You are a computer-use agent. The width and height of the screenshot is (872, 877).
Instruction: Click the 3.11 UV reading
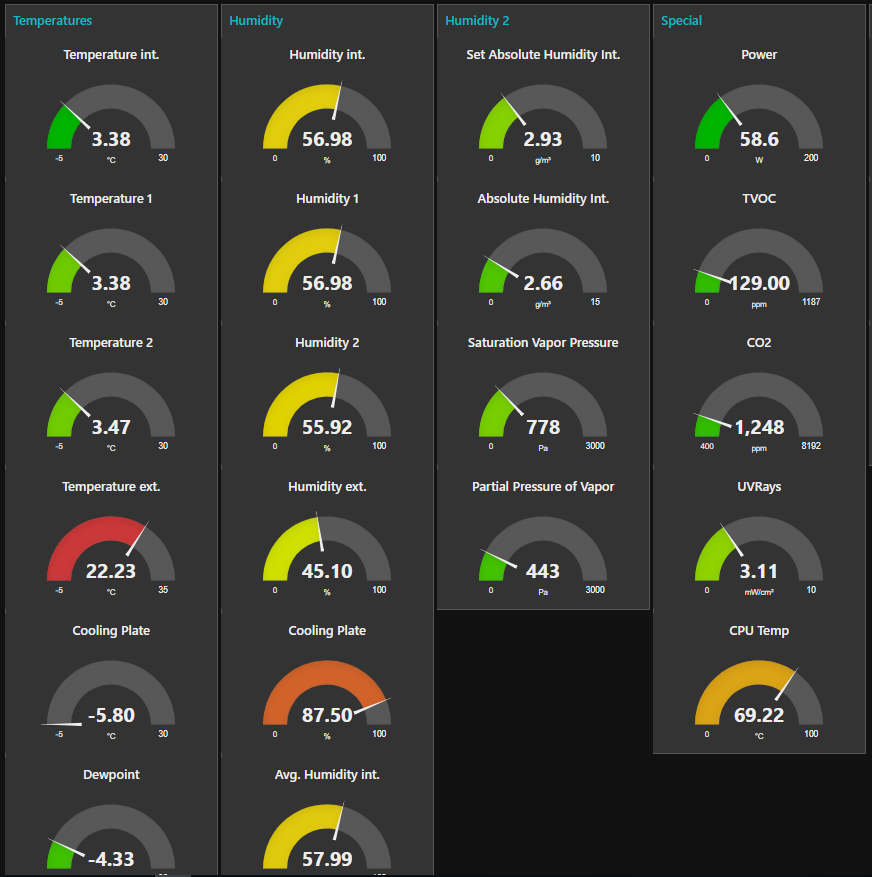tap(759, 571)
